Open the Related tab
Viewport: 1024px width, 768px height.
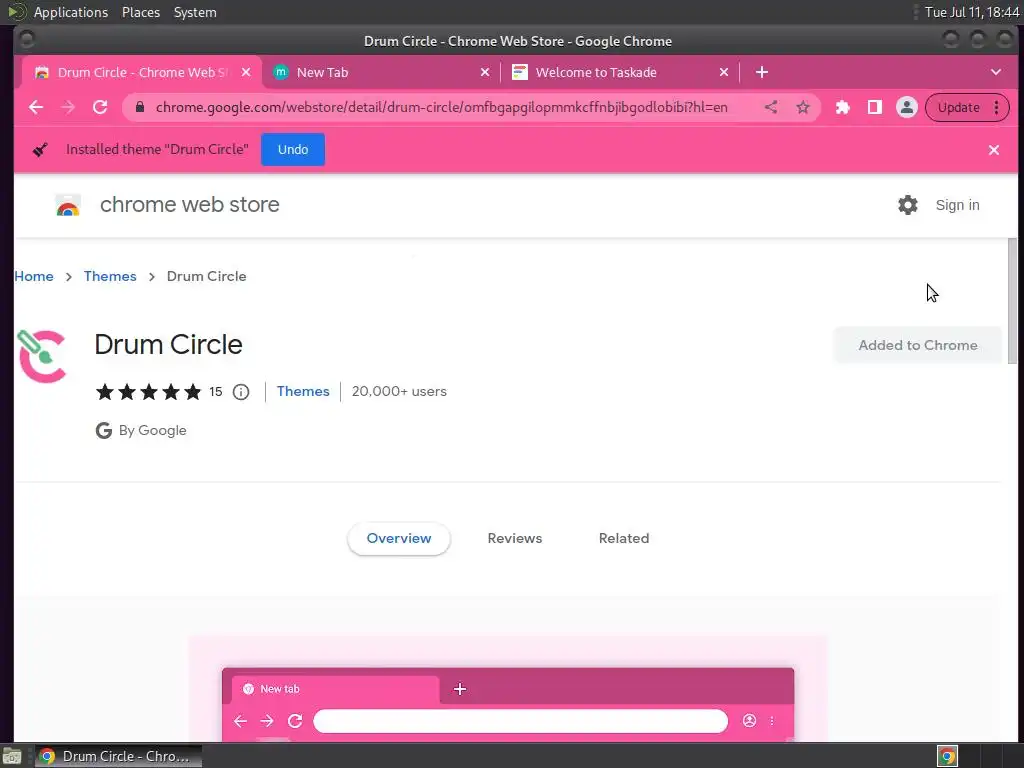click(624, 539)
